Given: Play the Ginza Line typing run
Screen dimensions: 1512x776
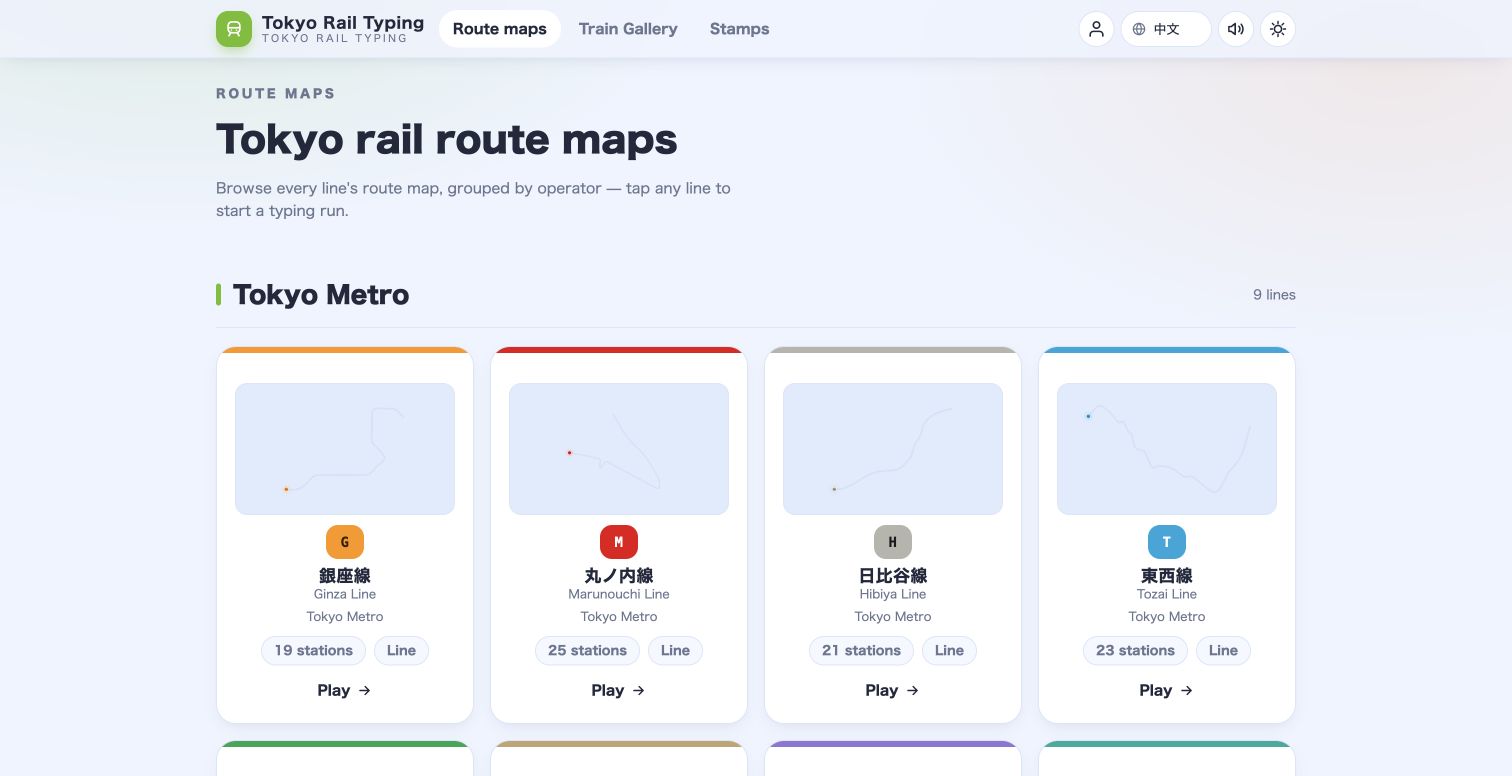Looking at the screenshot, I should pyautogui.click(x=345, y=690).
